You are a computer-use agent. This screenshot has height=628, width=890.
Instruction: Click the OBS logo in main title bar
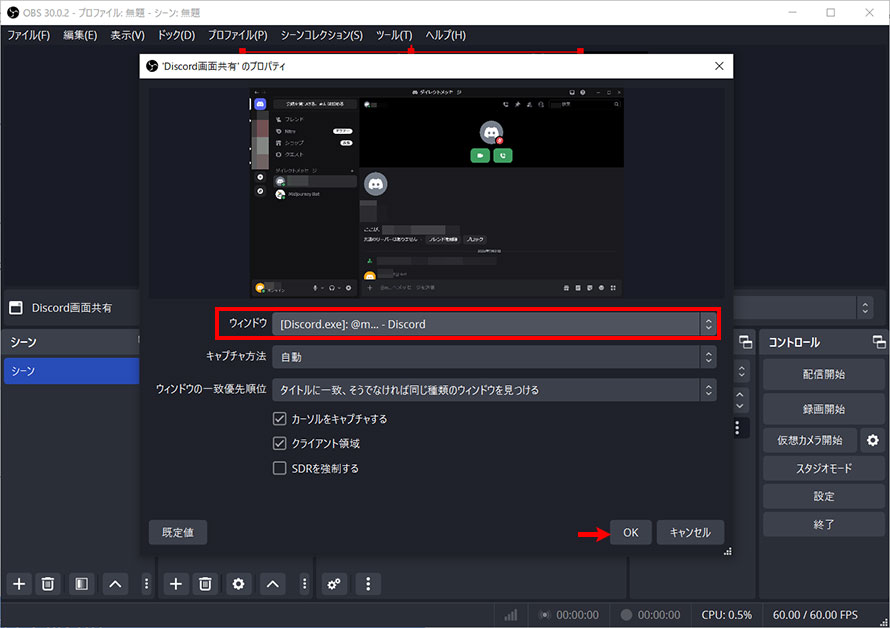13,12
